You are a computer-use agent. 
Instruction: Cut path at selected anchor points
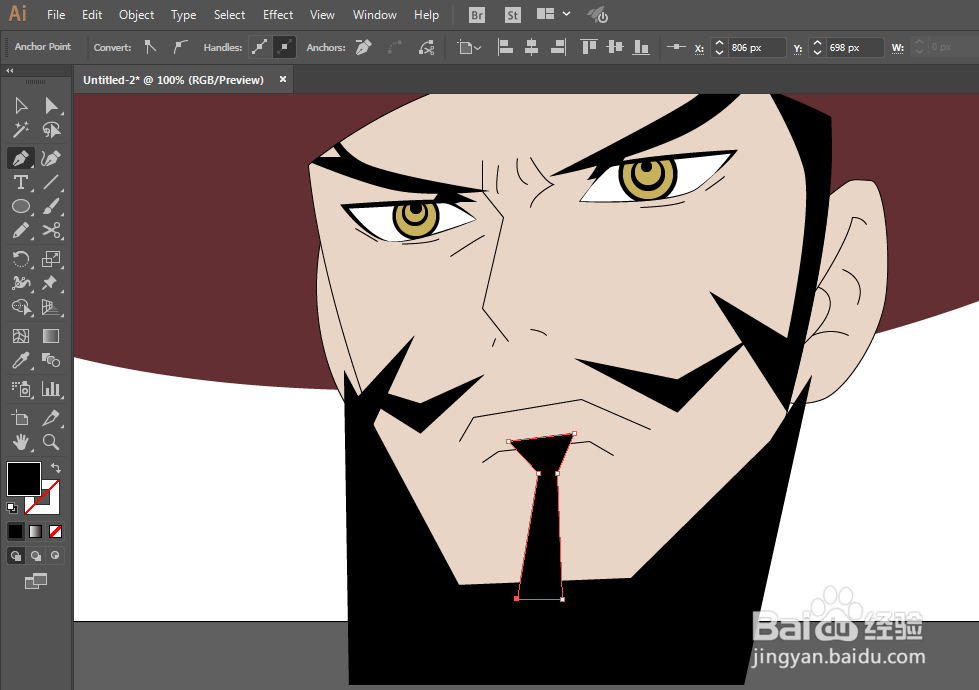426,47
